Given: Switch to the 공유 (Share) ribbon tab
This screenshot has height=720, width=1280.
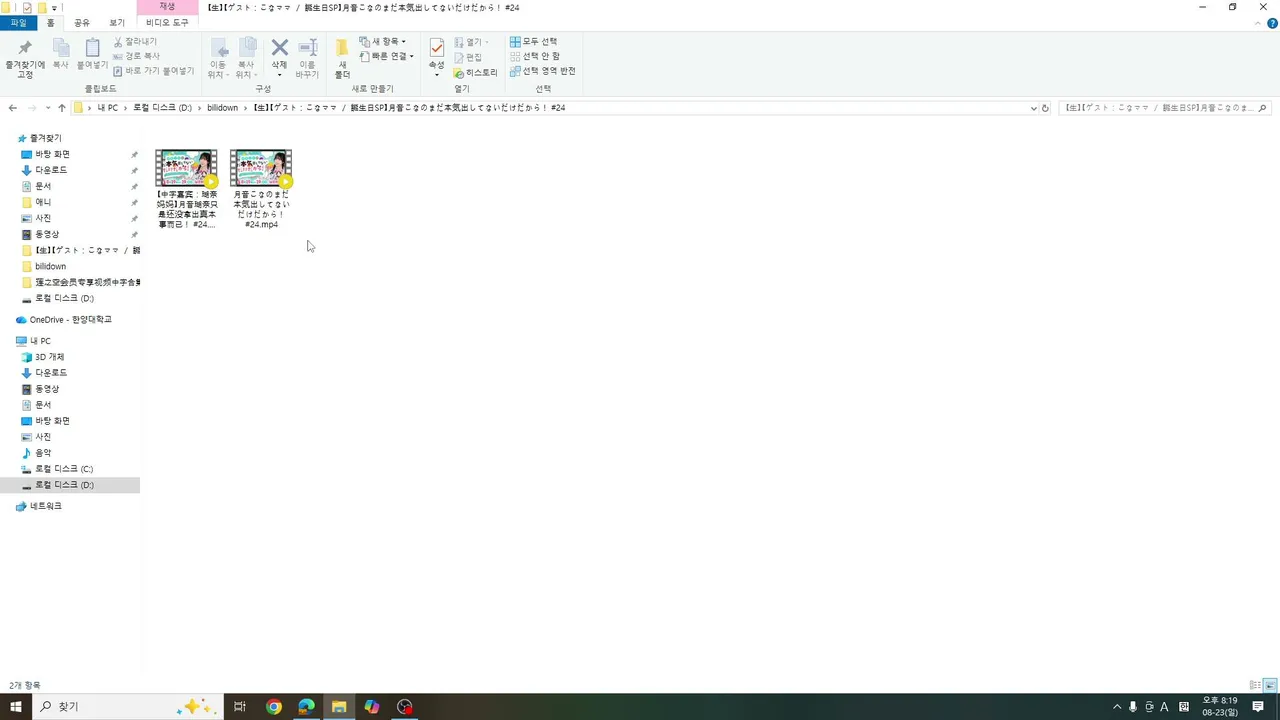Looking at the screenshot, I should tap(82, 22).
